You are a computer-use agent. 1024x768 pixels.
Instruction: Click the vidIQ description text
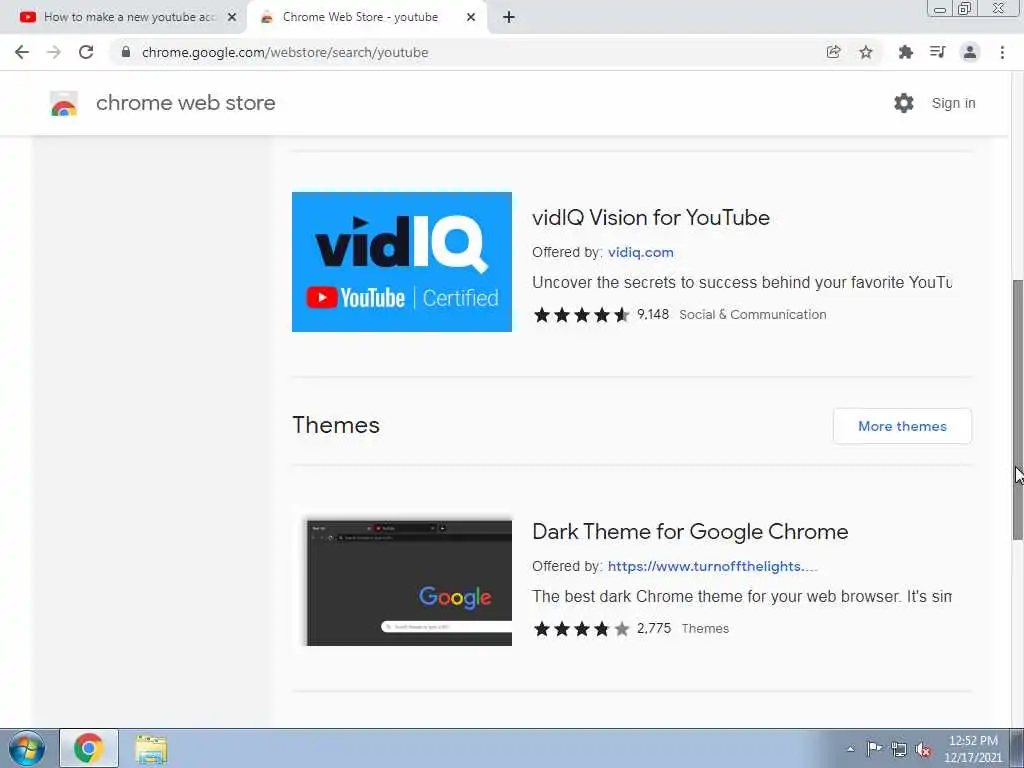pyautogui.click(x=742, y=283)
